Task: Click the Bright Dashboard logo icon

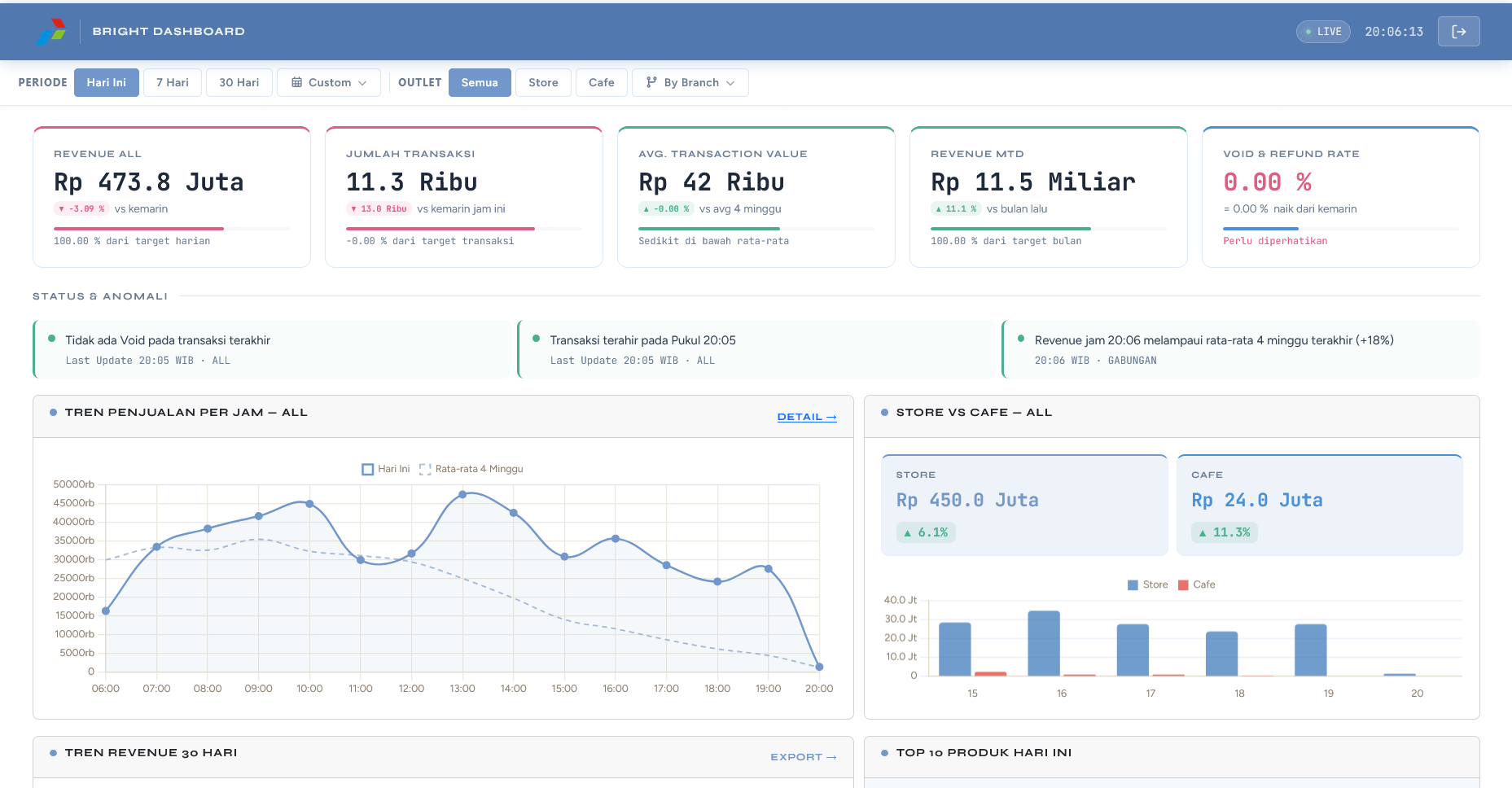Action: pos(51,32)
